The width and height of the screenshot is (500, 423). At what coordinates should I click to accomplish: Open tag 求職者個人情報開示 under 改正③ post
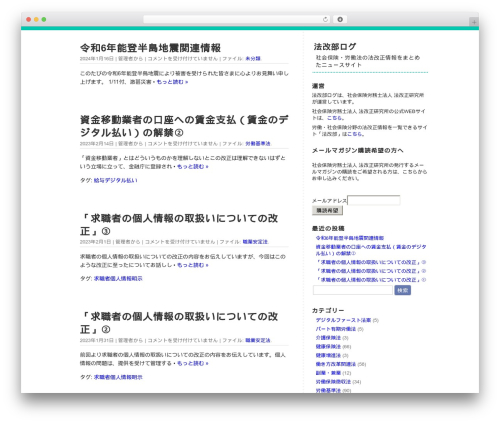pos(118,279)
